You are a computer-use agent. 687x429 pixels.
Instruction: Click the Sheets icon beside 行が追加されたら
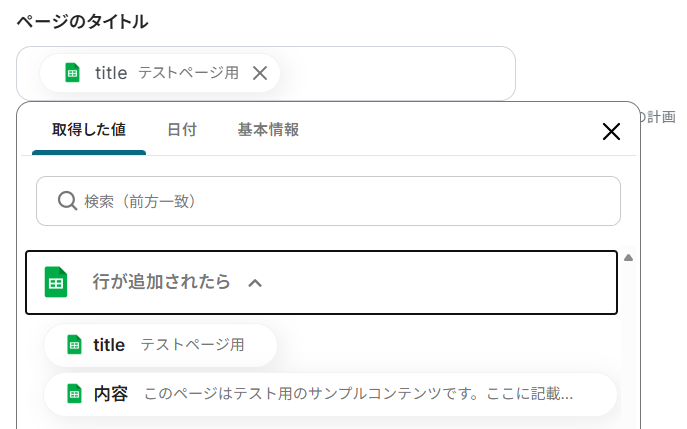[57, 282]
